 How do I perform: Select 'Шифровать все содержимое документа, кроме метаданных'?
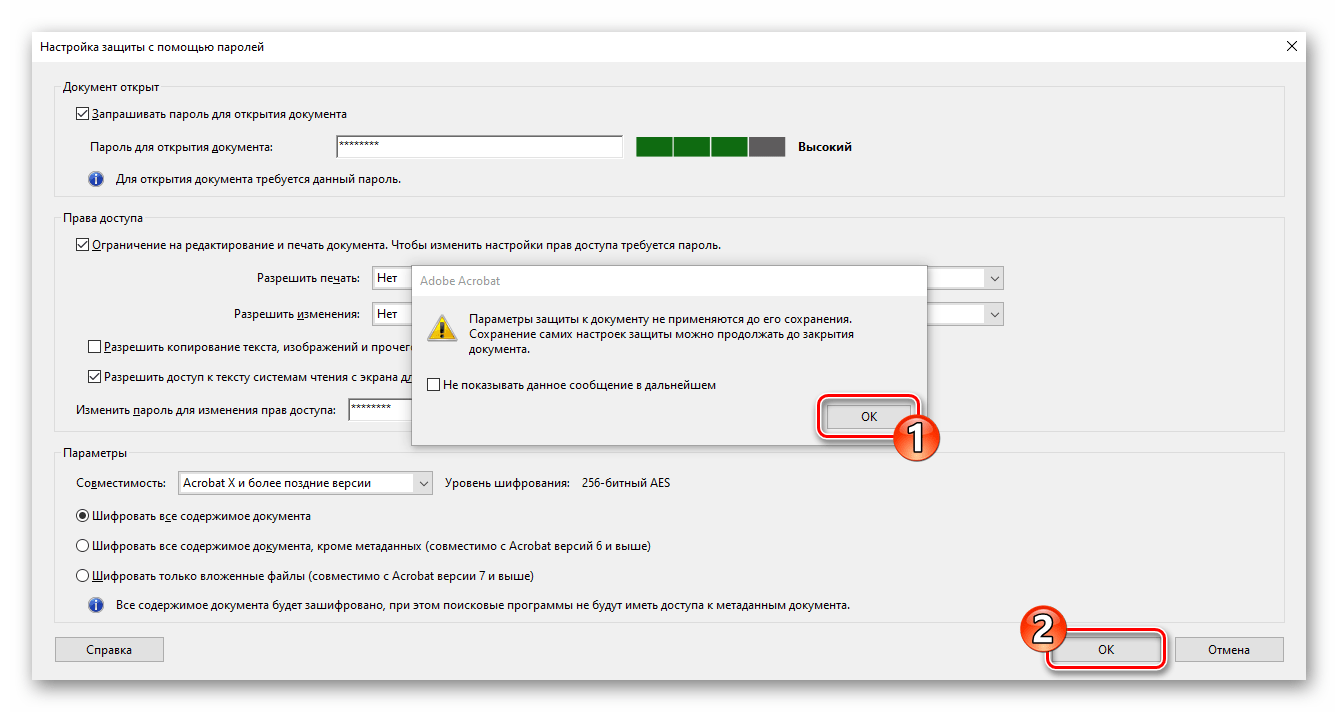pyautogui.click(x=82, y=546)
